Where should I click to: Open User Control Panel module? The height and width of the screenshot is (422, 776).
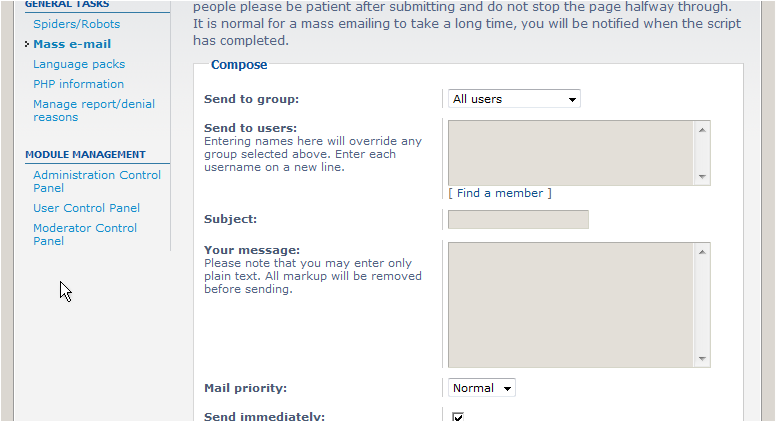click(x=86, y=208)
